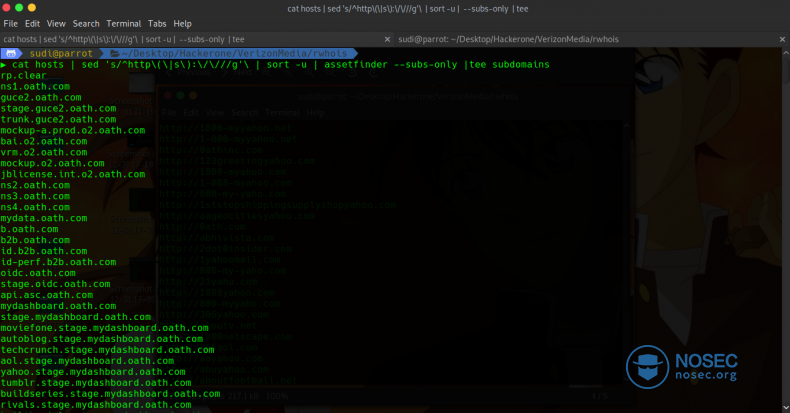The image size is (790, 413).
Task: Click the autoblog.stage.mydashboard.oath.com line
Action: point(101,339)
